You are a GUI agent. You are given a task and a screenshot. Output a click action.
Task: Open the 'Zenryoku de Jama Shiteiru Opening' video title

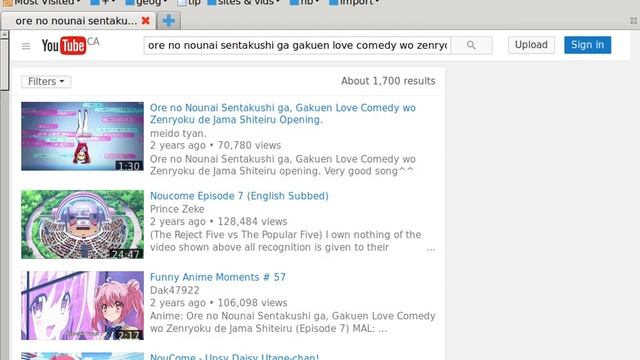[282, 114]
